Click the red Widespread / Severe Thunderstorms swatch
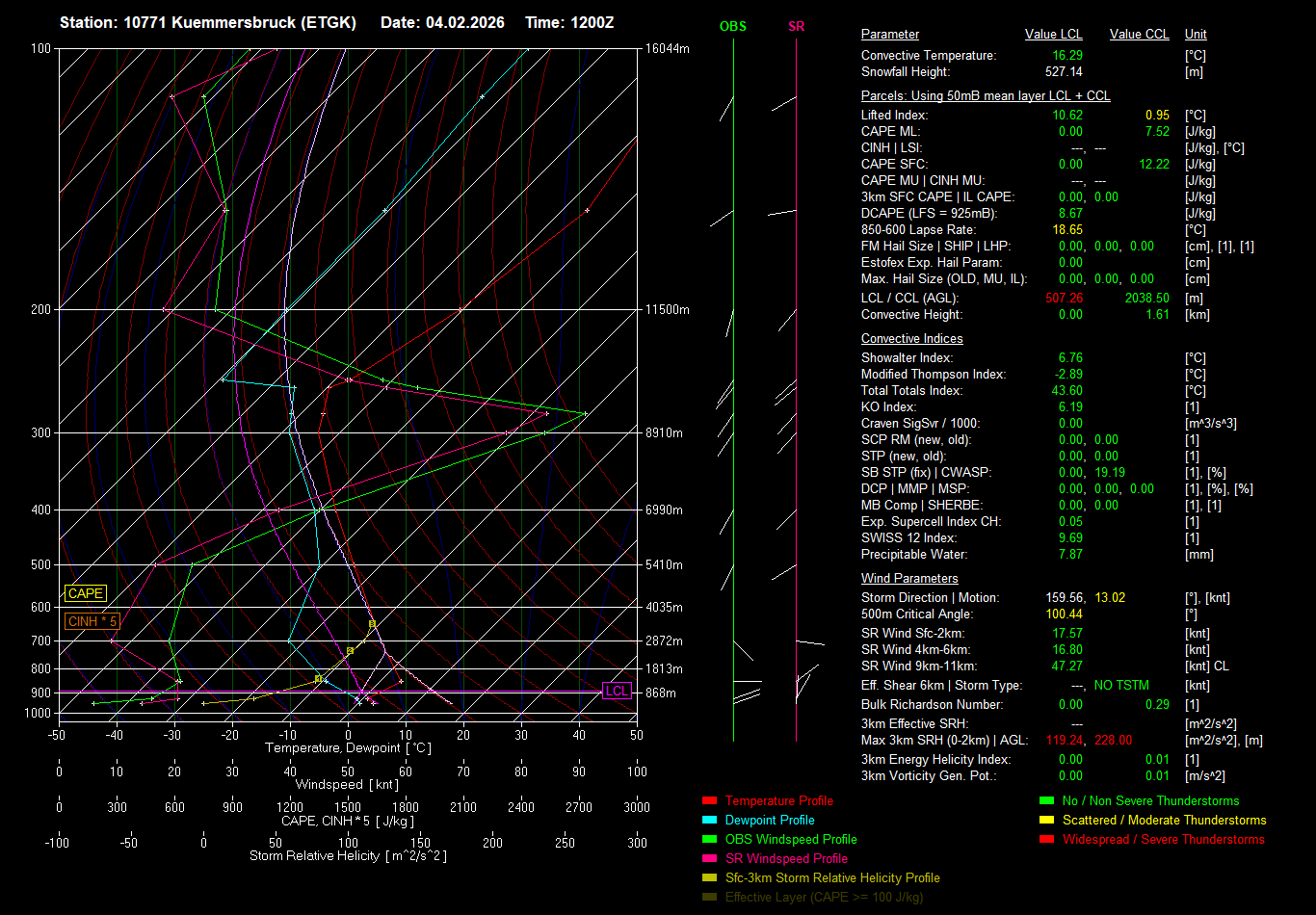 click(1046, 840)
